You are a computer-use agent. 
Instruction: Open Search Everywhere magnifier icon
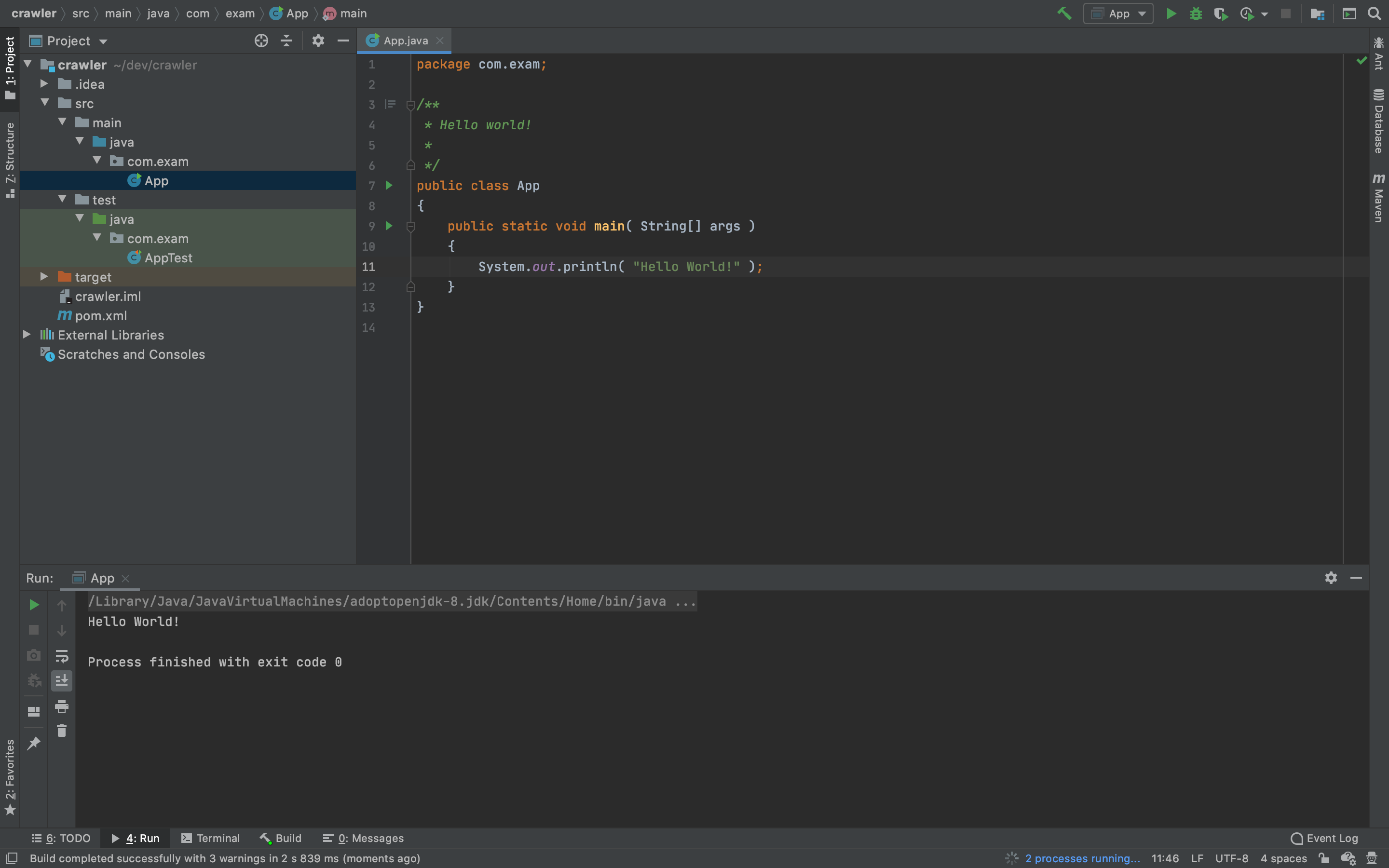click(1374, 13)
